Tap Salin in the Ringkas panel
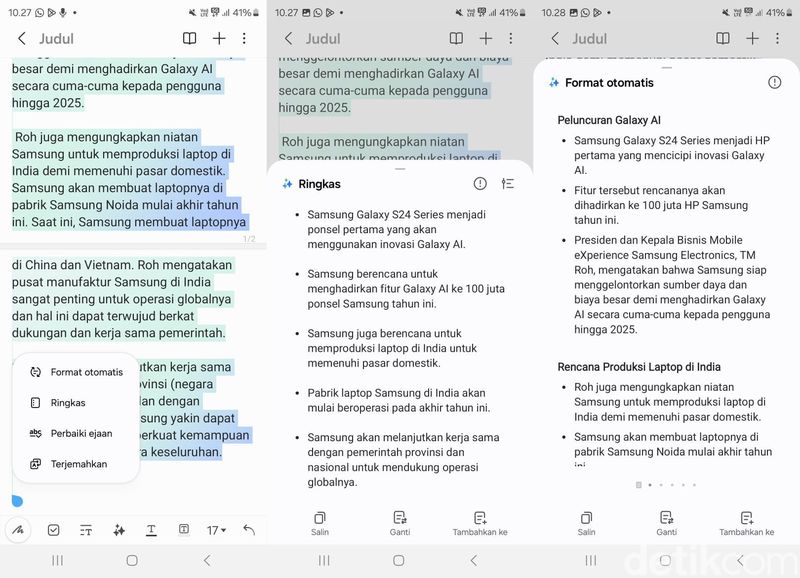Image resolution: width=800 pixels, height=578 pixels. pyautogui.click(x=320, y=523)
